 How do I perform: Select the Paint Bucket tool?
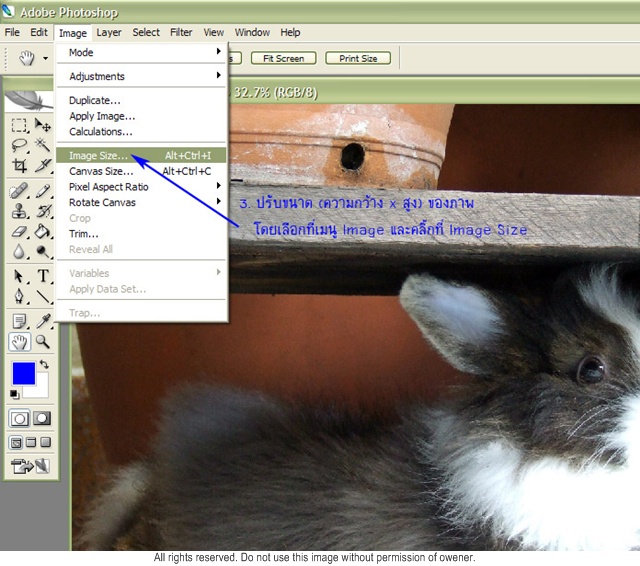[42, 231]
